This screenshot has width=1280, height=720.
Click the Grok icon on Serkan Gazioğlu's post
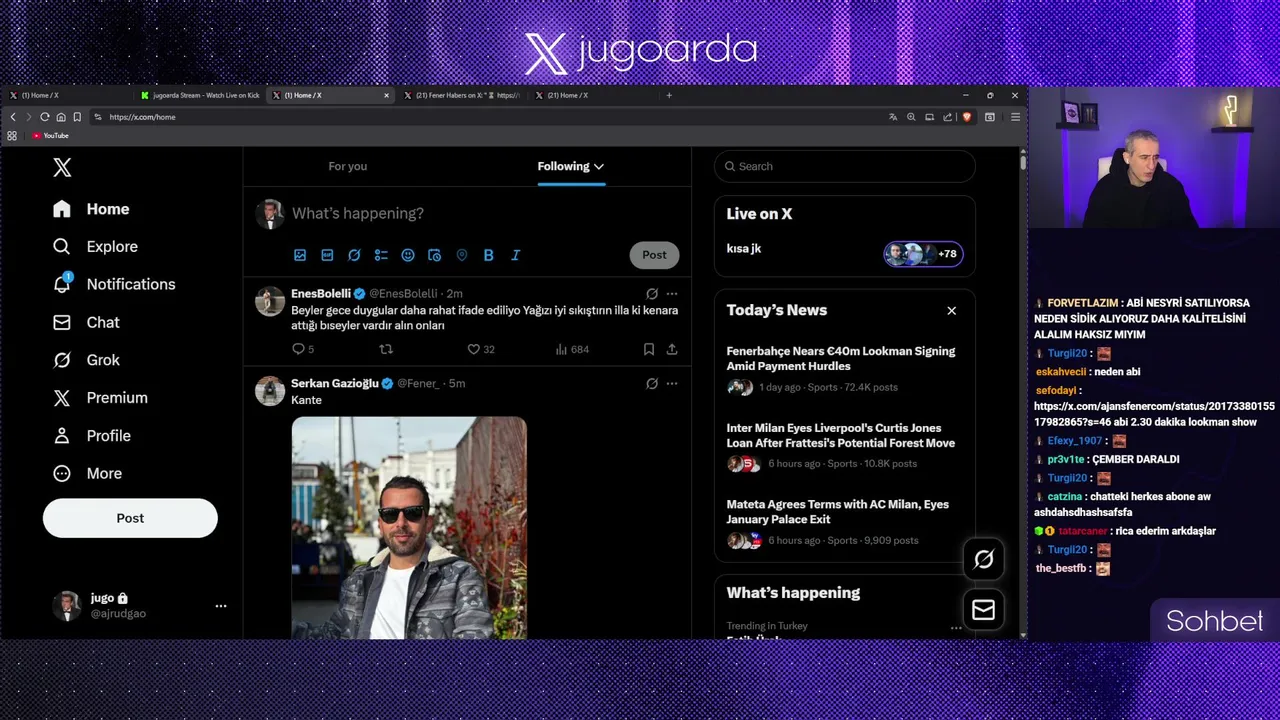(x=652, y=384)
